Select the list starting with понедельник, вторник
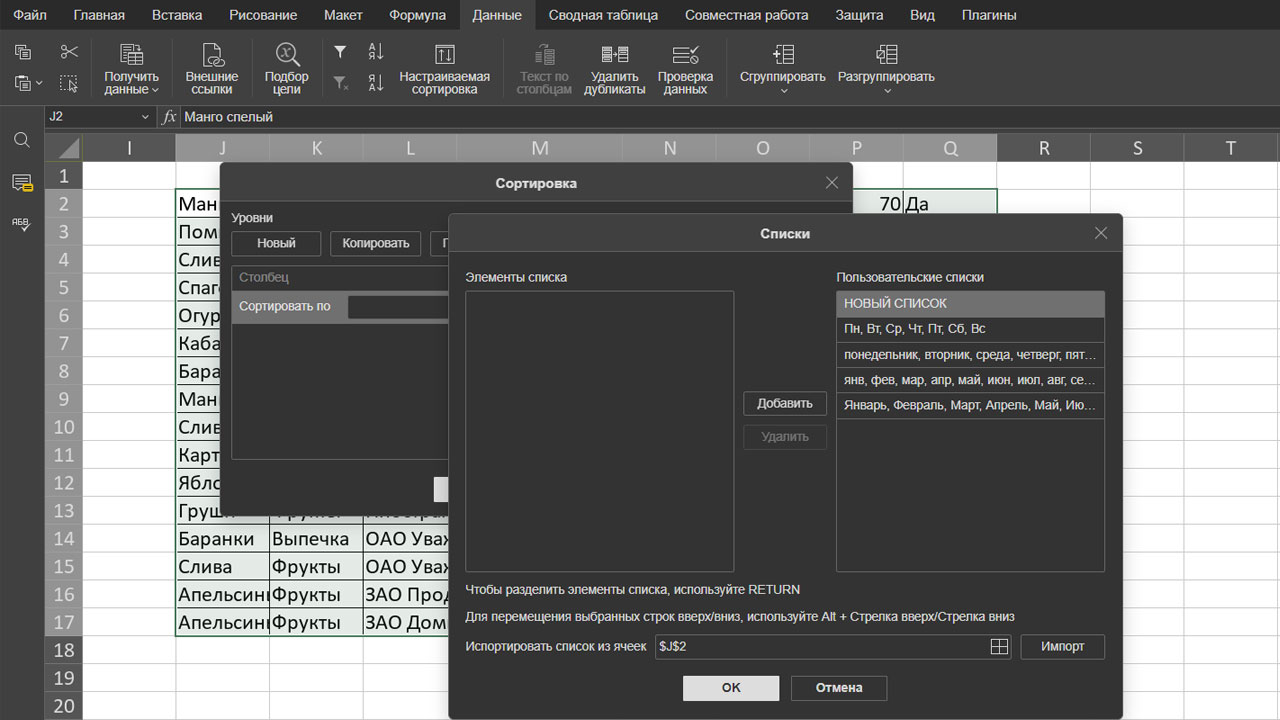This screenshot has width=1280, height=720. tap(970, 355)
